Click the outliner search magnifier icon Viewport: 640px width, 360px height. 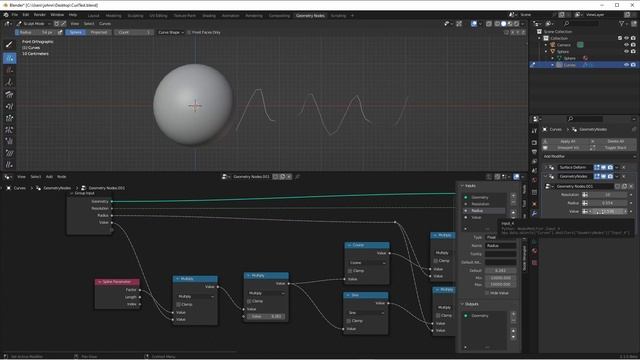(x=567, y=24)
